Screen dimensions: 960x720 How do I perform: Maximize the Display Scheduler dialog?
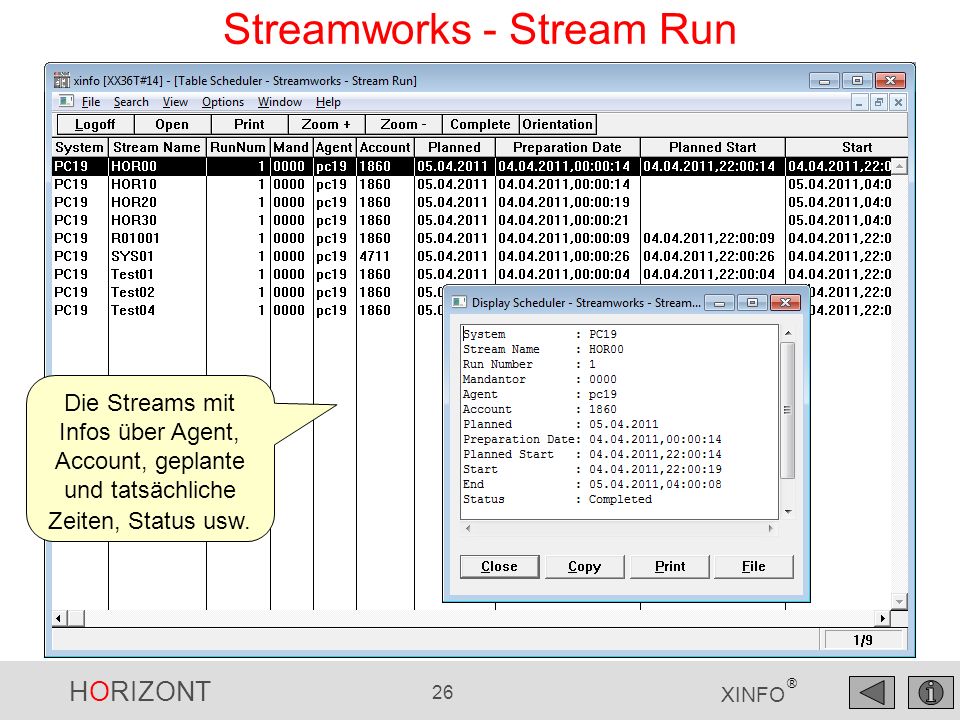pyautogui.click(x=752, y=302)
